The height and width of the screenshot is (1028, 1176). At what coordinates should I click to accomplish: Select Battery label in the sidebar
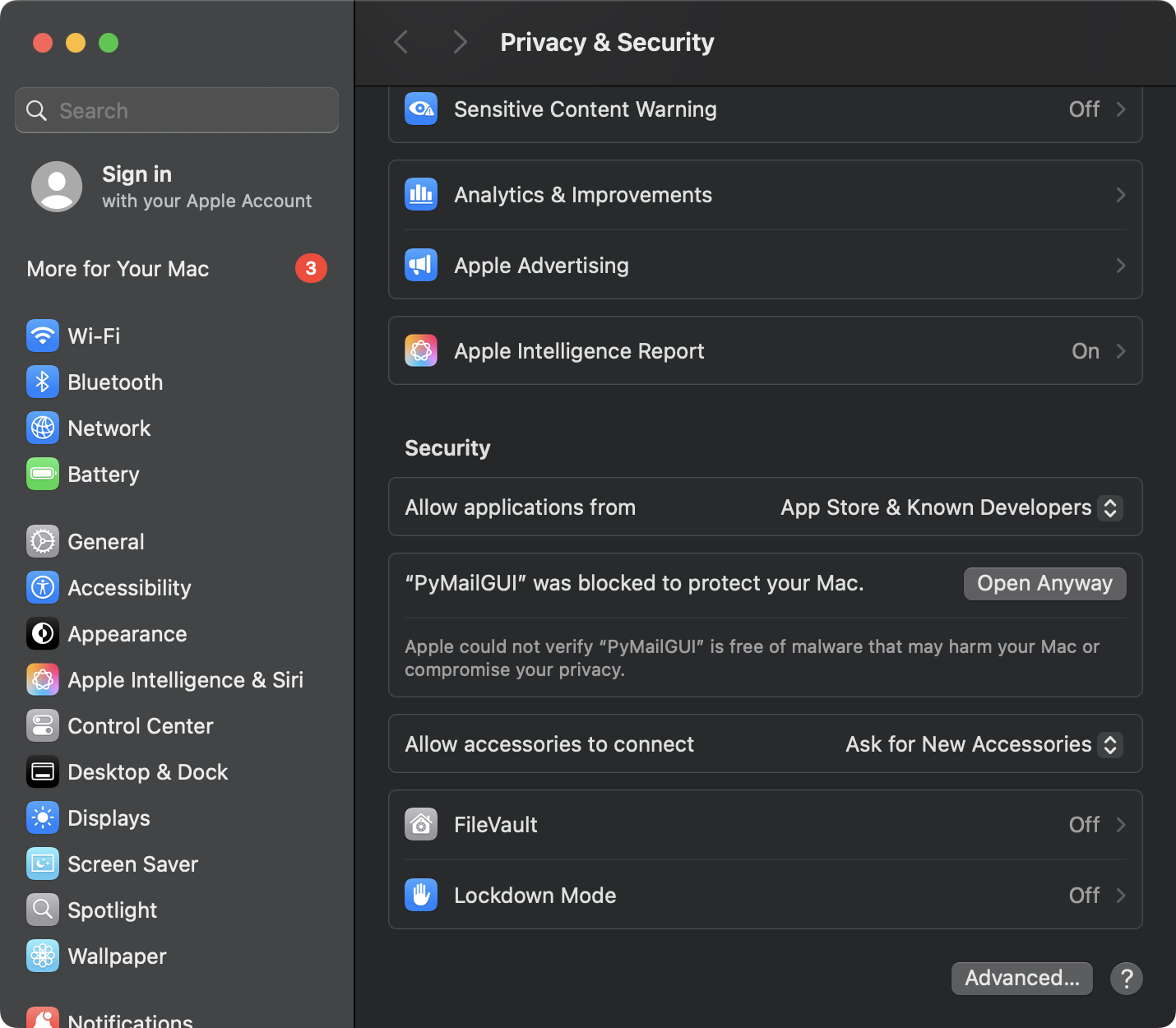[x=104, y=475]
